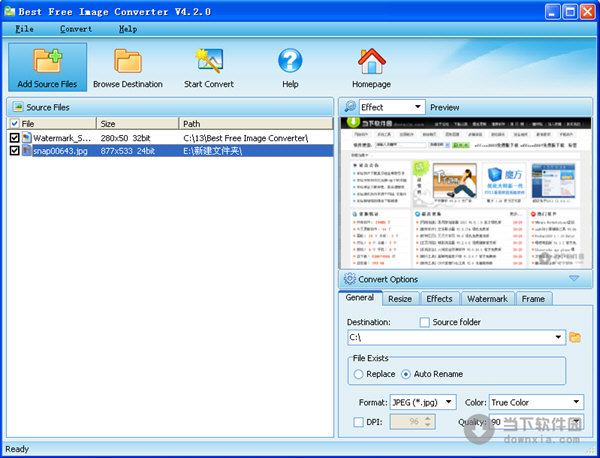
Task: Click the Watermark_S file type icon
Action: point(26,137)
